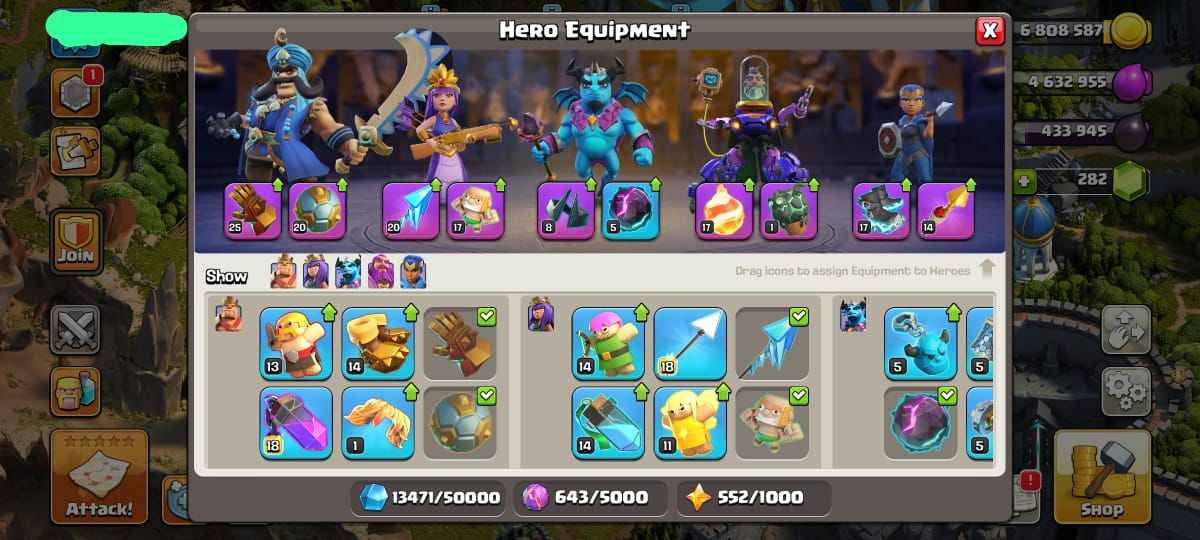Open the Shop button
Screen dimensions: 1200x540
click(1102, 477)
